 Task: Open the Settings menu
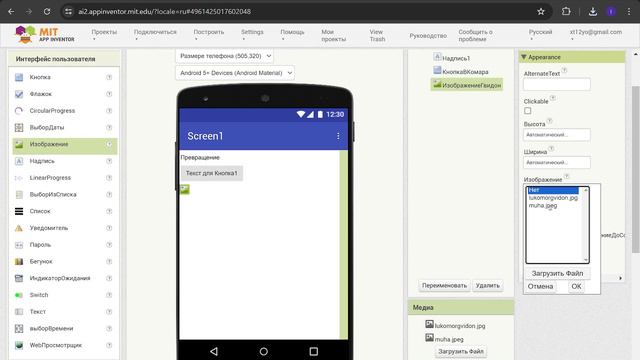[252, 35]
